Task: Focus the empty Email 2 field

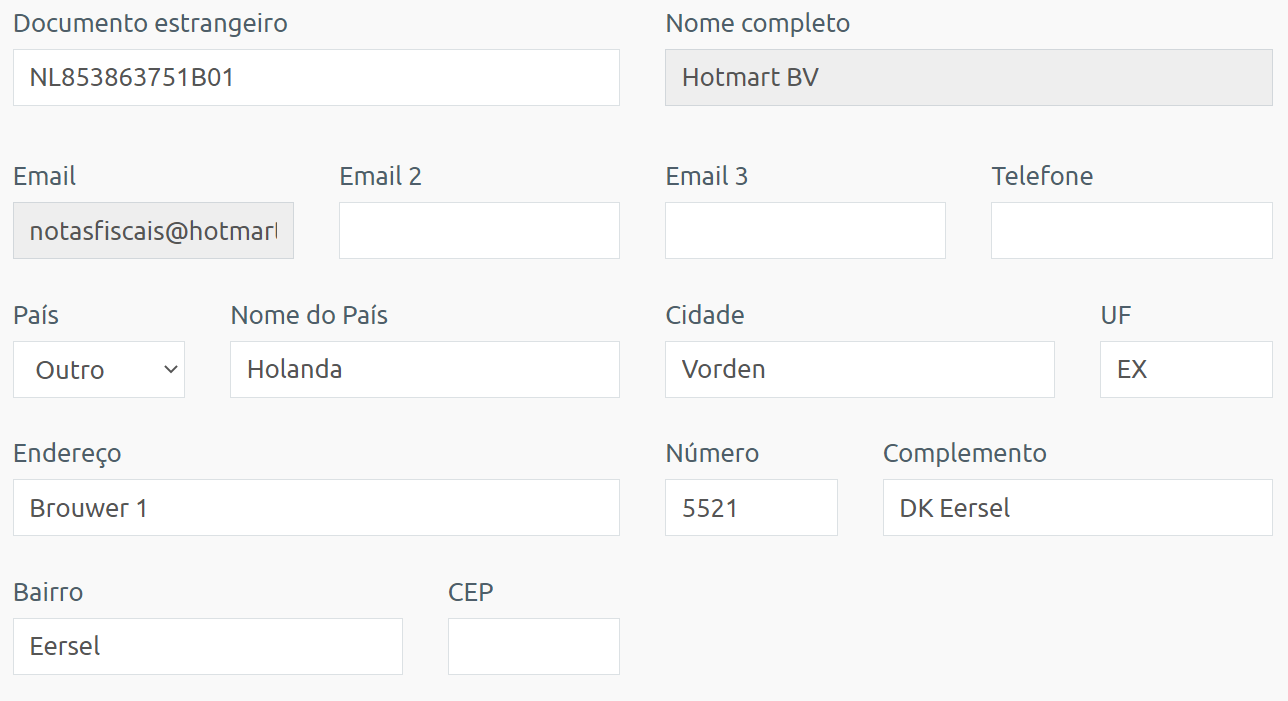Action: [479, 230]
